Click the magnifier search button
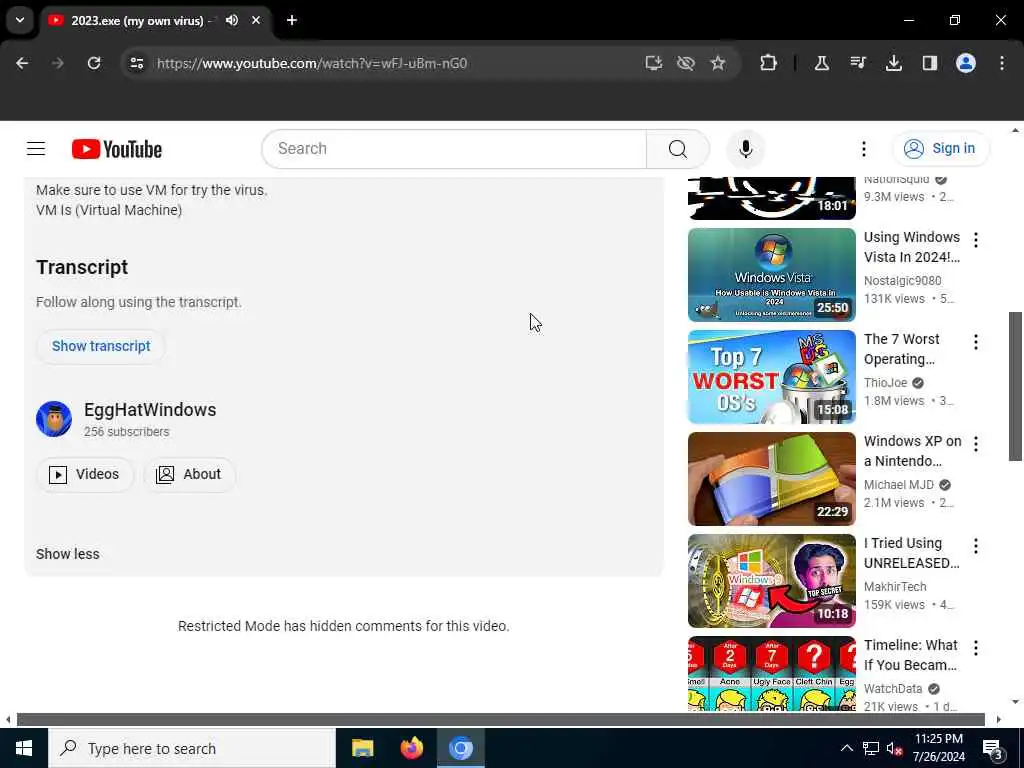 tap(677, 149)
